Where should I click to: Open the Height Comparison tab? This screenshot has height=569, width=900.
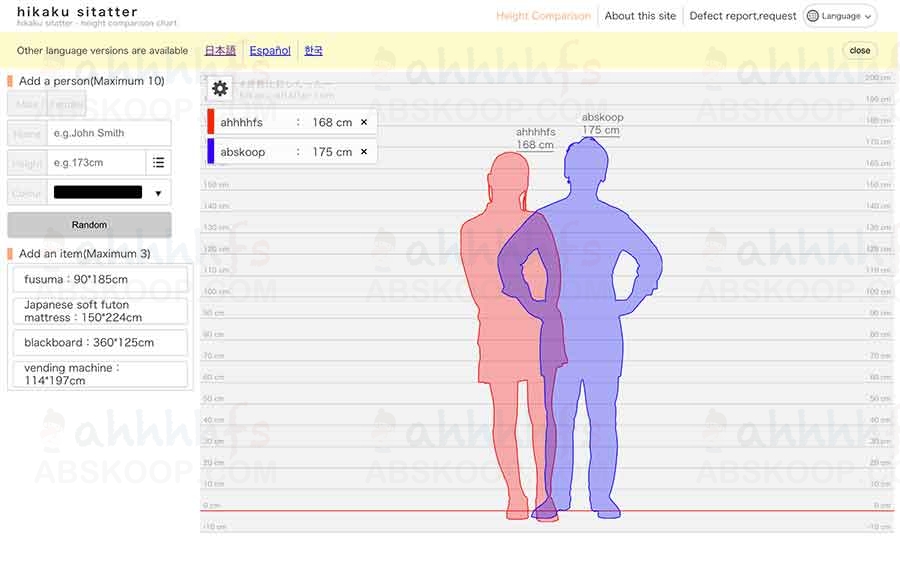click(x=543, y=16)
